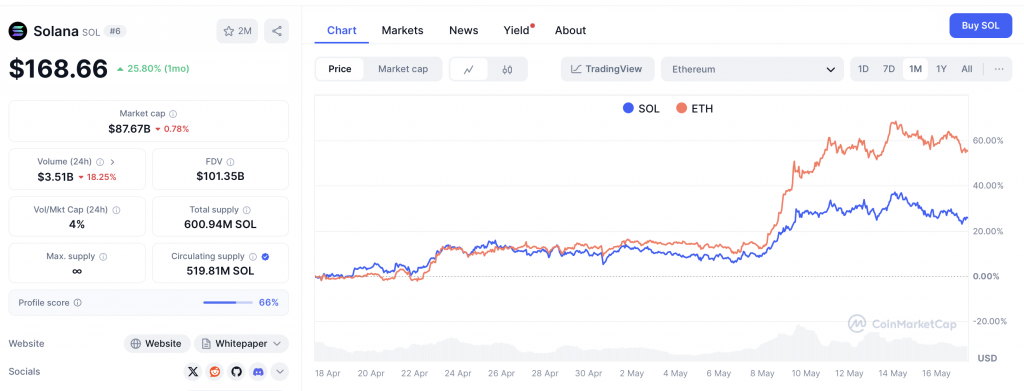Expand more socials chevron
Screen dimensions: 1024x391
[280, 371]
